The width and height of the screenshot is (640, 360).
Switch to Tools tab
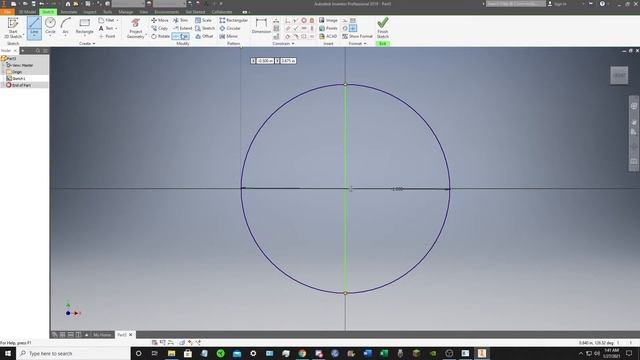[108, 12]
